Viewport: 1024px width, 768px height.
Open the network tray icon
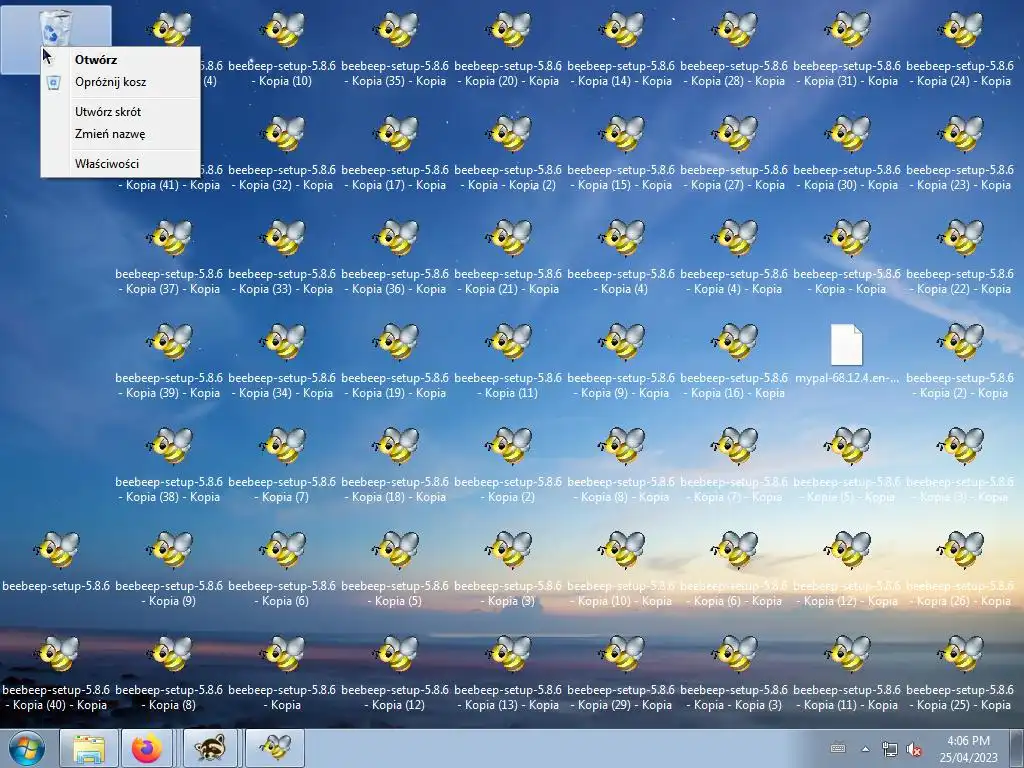point(889,749)
